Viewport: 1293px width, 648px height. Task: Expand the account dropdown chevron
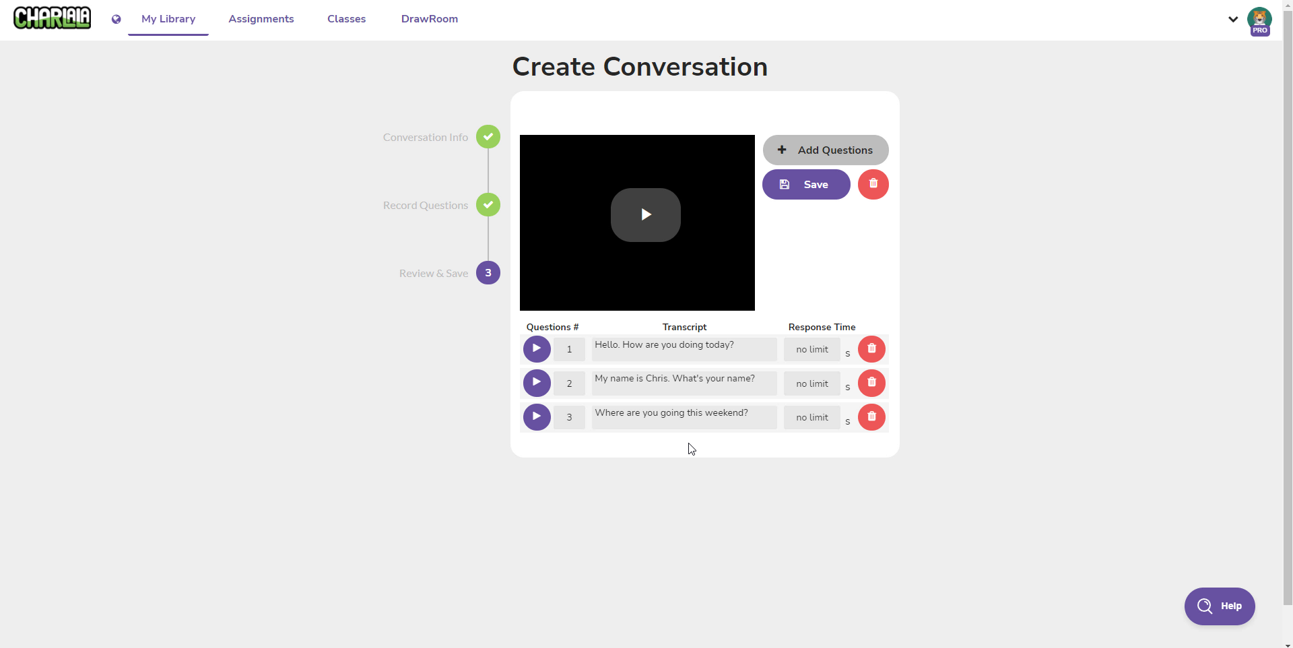1233,19
